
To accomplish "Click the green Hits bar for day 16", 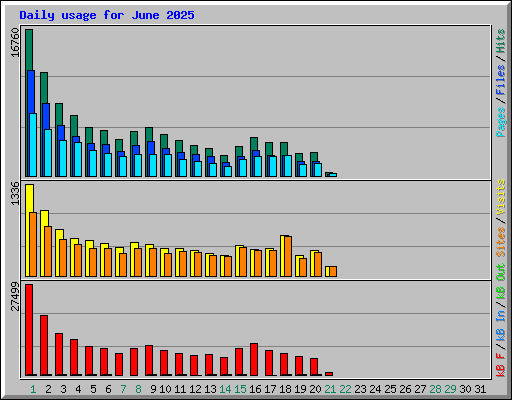I will coord(254,143).
